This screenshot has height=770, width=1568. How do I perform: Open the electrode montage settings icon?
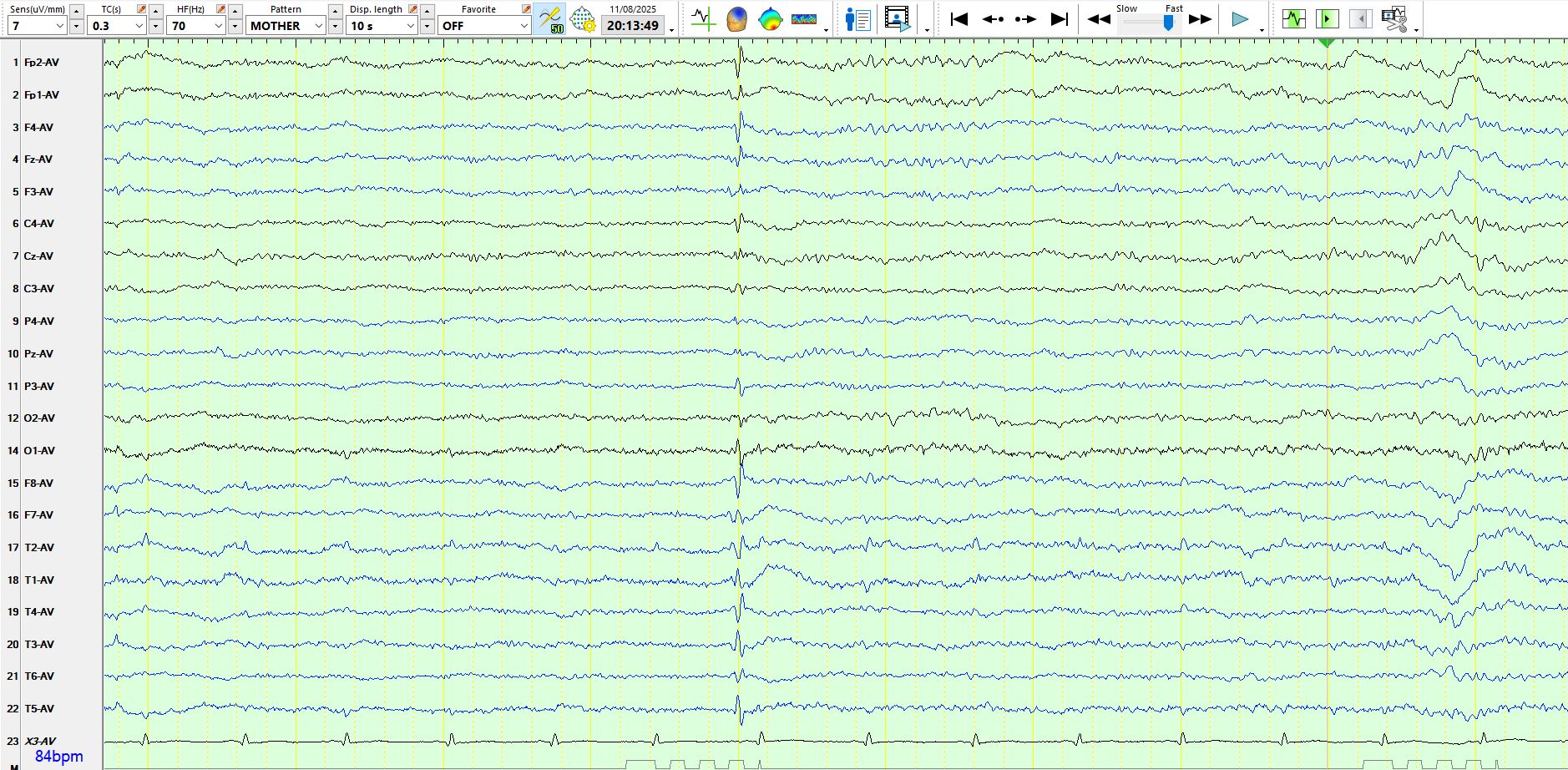click(582, 18)
